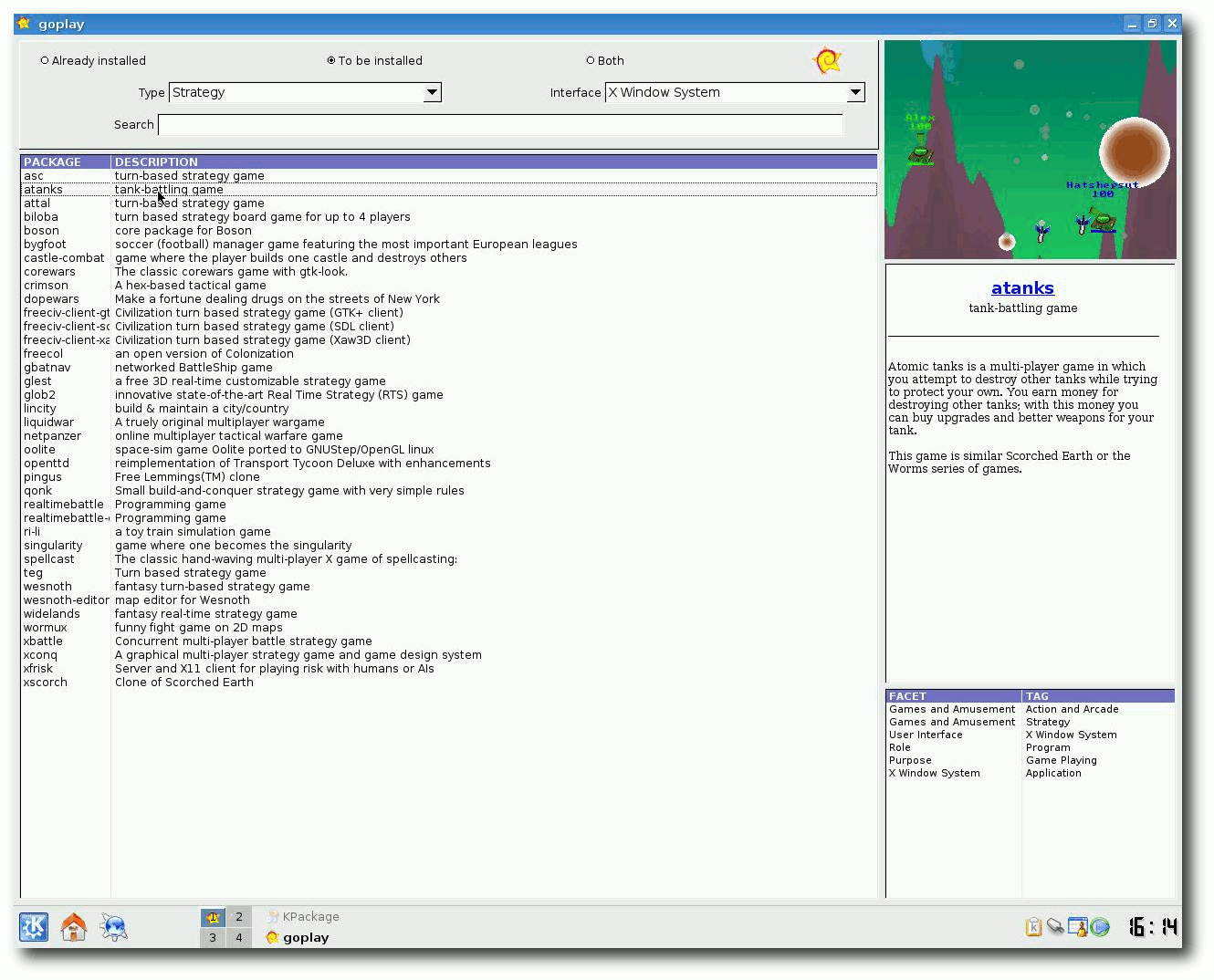Open the Home folder icon in the panel
Screen dimensions: 1214x980
74,927
